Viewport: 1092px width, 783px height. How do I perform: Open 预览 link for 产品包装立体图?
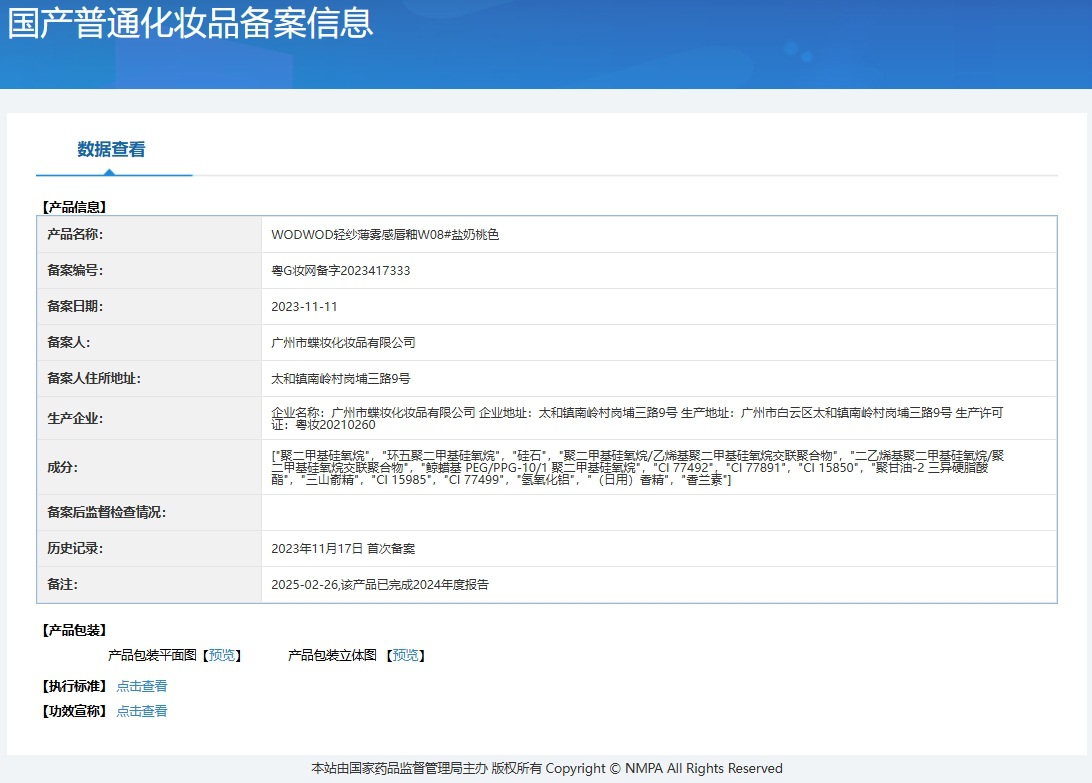[x=405, y=656]
